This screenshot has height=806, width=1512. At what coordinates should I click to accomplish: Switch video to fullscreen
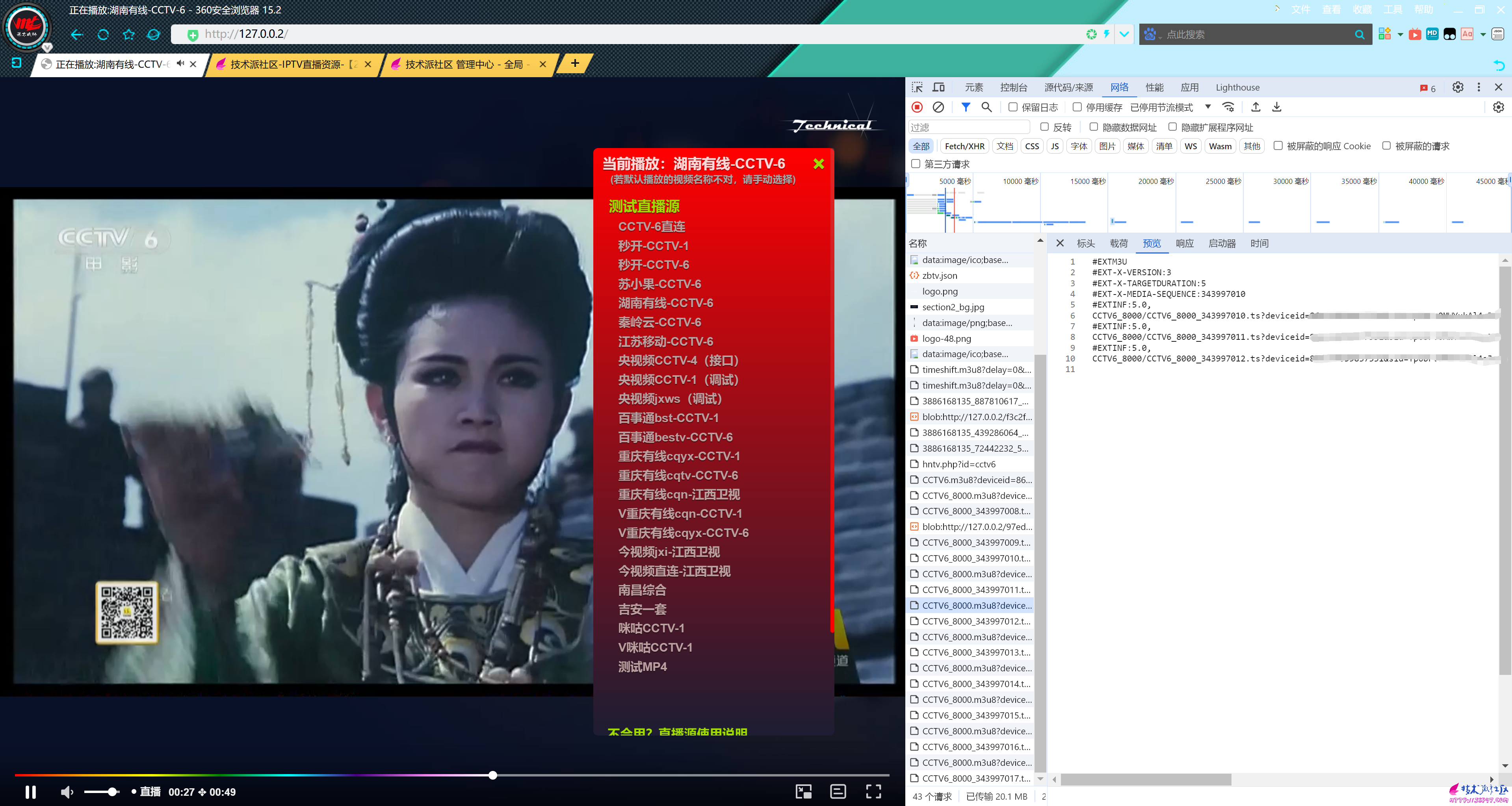873,791
